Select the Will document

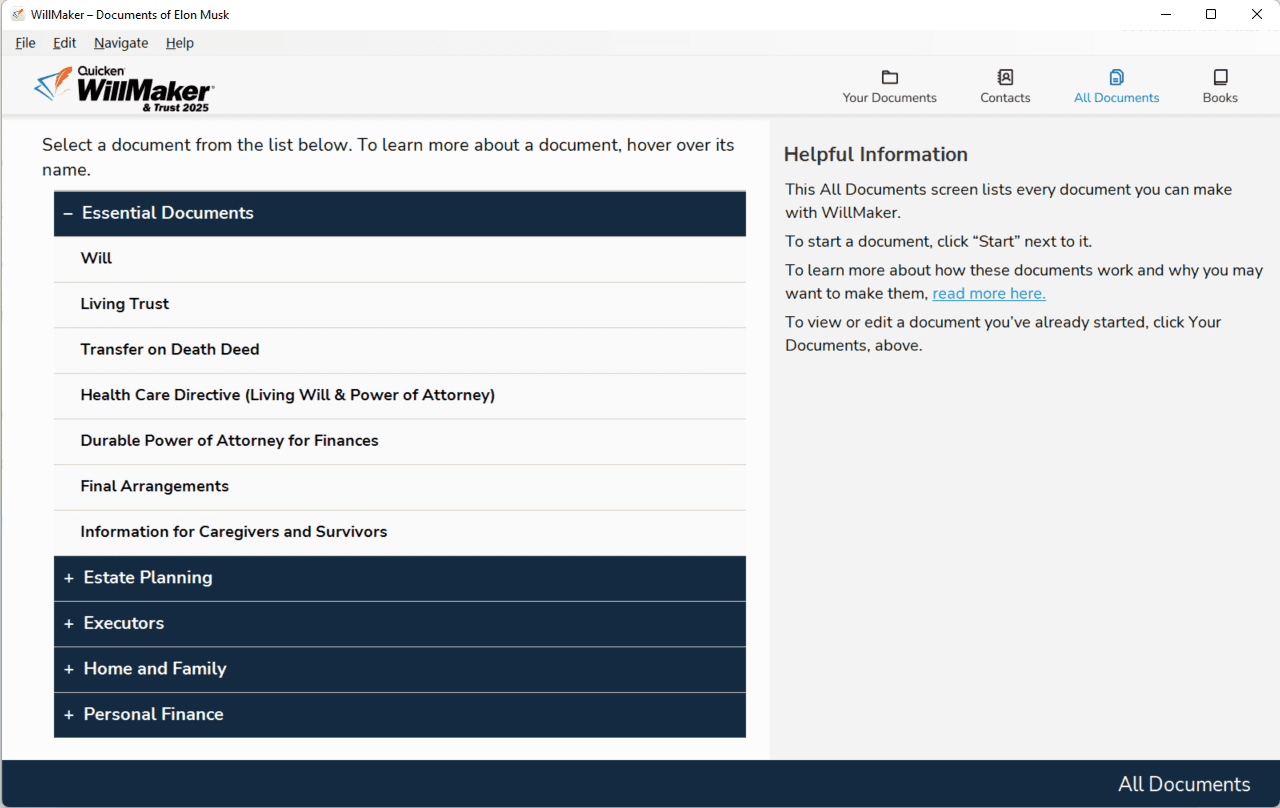point(96,258)
